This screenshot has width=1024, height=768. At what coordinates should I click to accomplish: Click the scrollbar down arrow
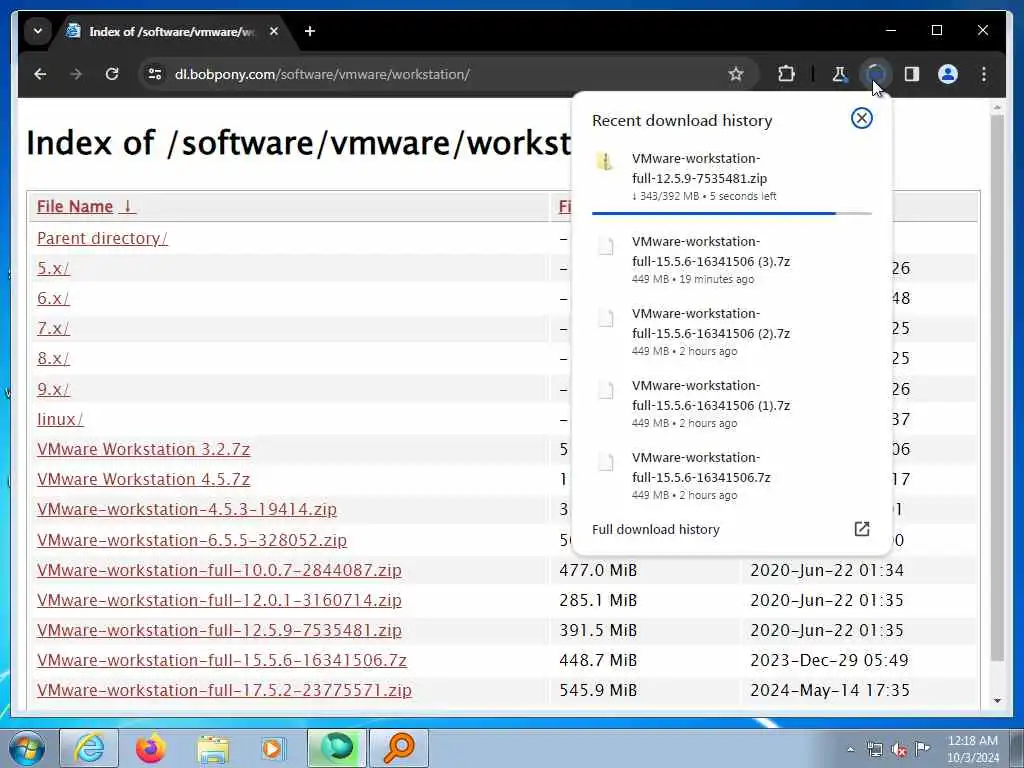tap(997, 701)
